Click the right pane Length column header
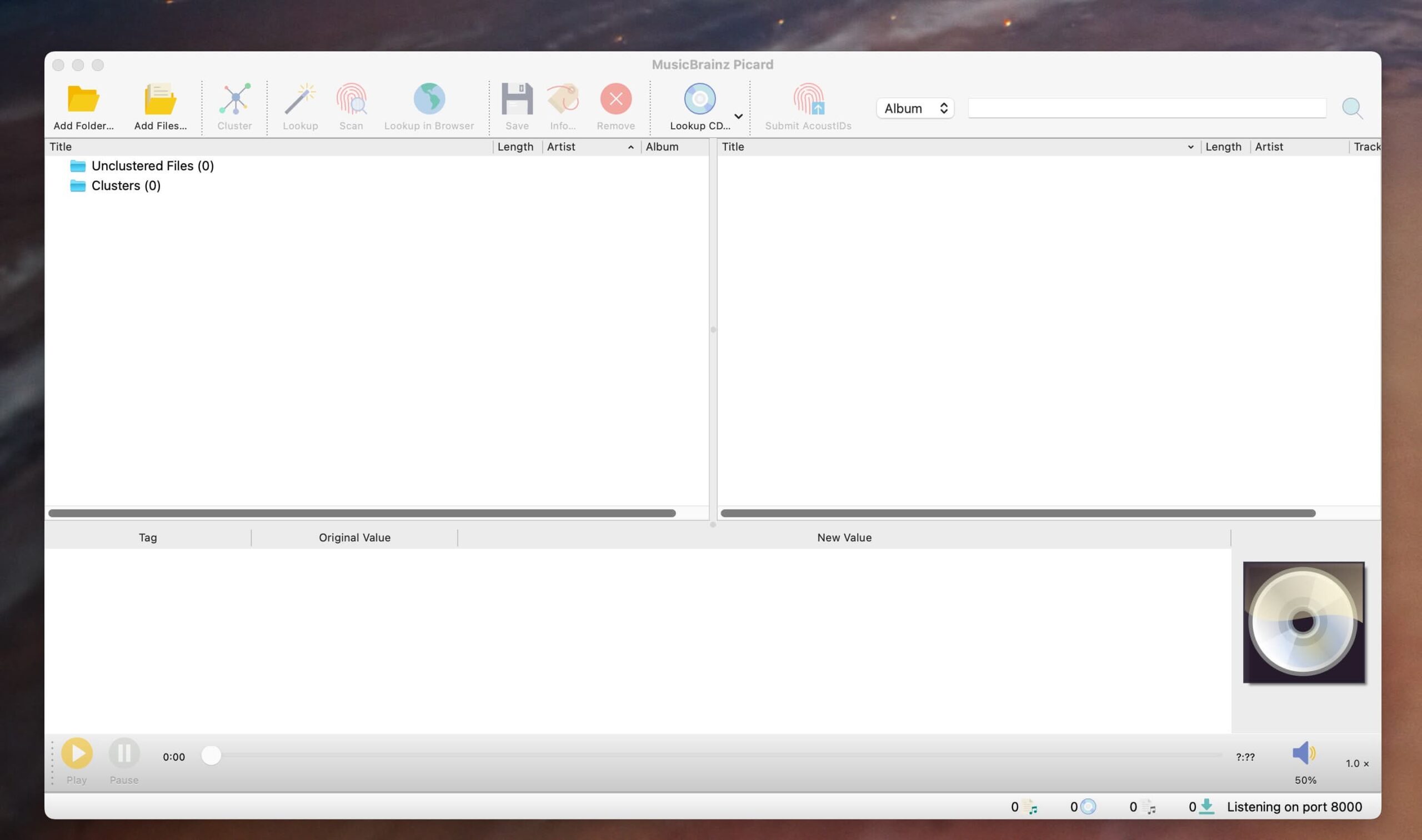 tap(1225, 147)
